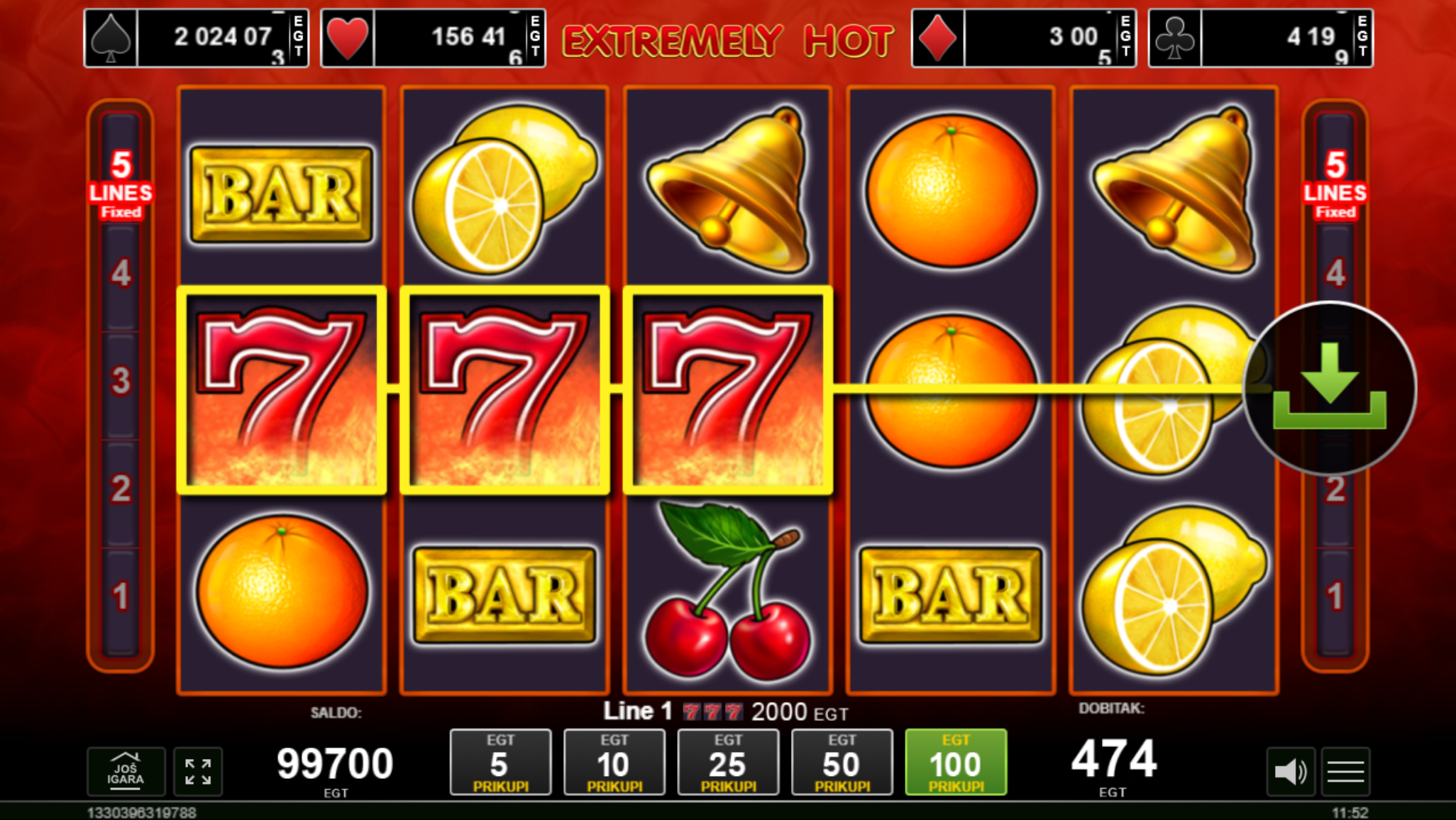Image resolution: width=1456 pixels, height=820 pixels.
Task: Click the red heart jackpot icon
Action: click(348, 38)
